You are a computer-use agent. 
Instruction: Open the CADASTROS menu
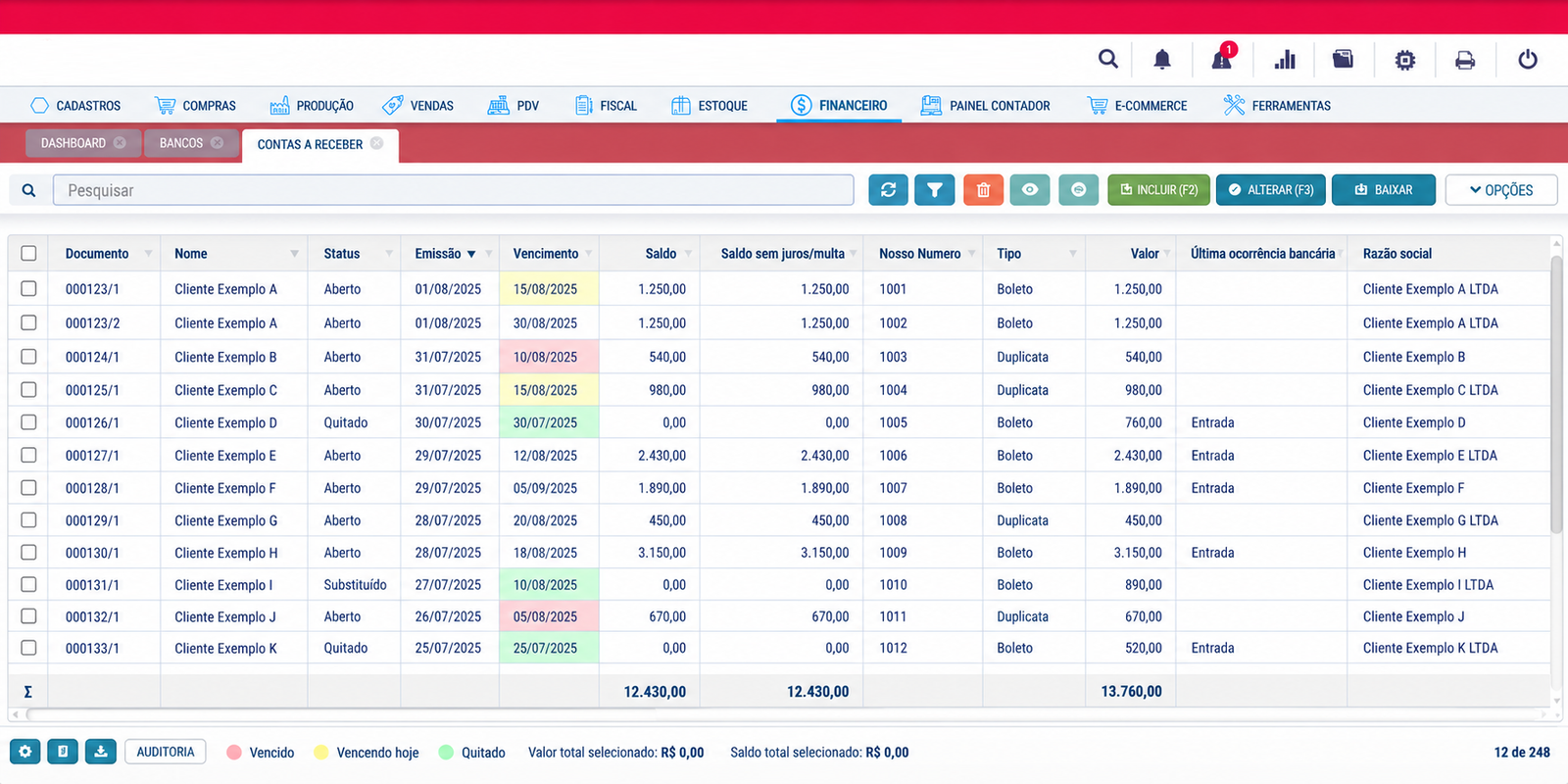coord(75,106)
